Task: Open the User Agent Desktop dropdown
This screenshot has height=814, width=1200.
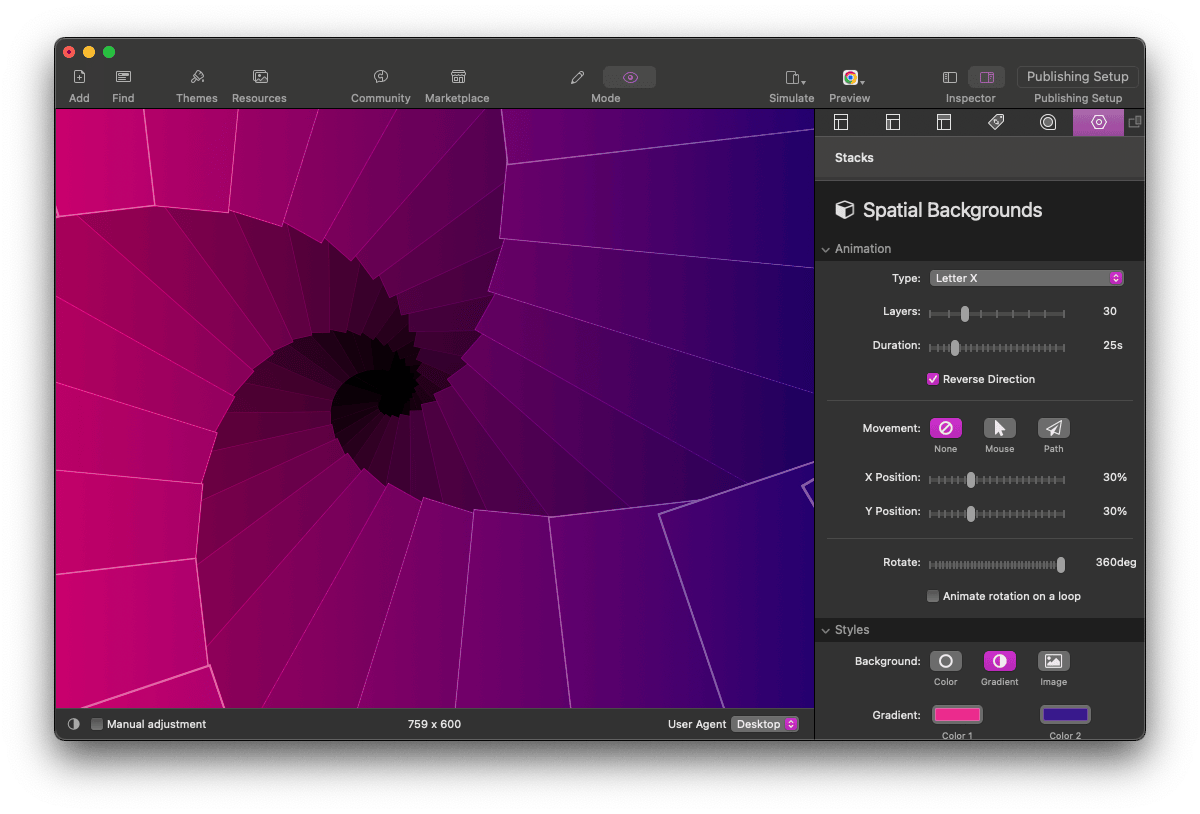Action: tap(765, 724)
